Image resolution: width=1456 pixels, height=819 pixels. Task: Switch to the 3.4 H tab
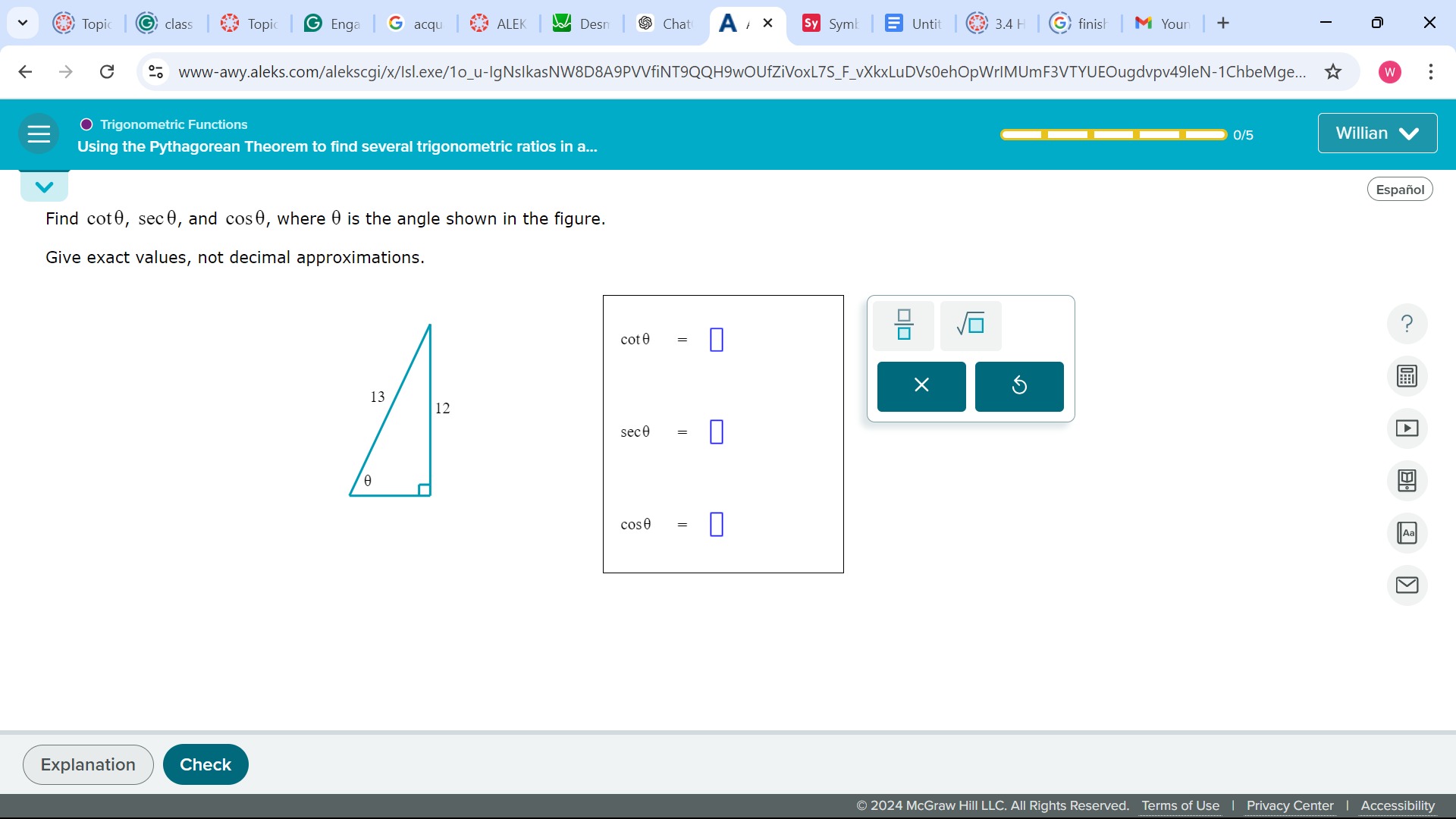tap(996, 24)
